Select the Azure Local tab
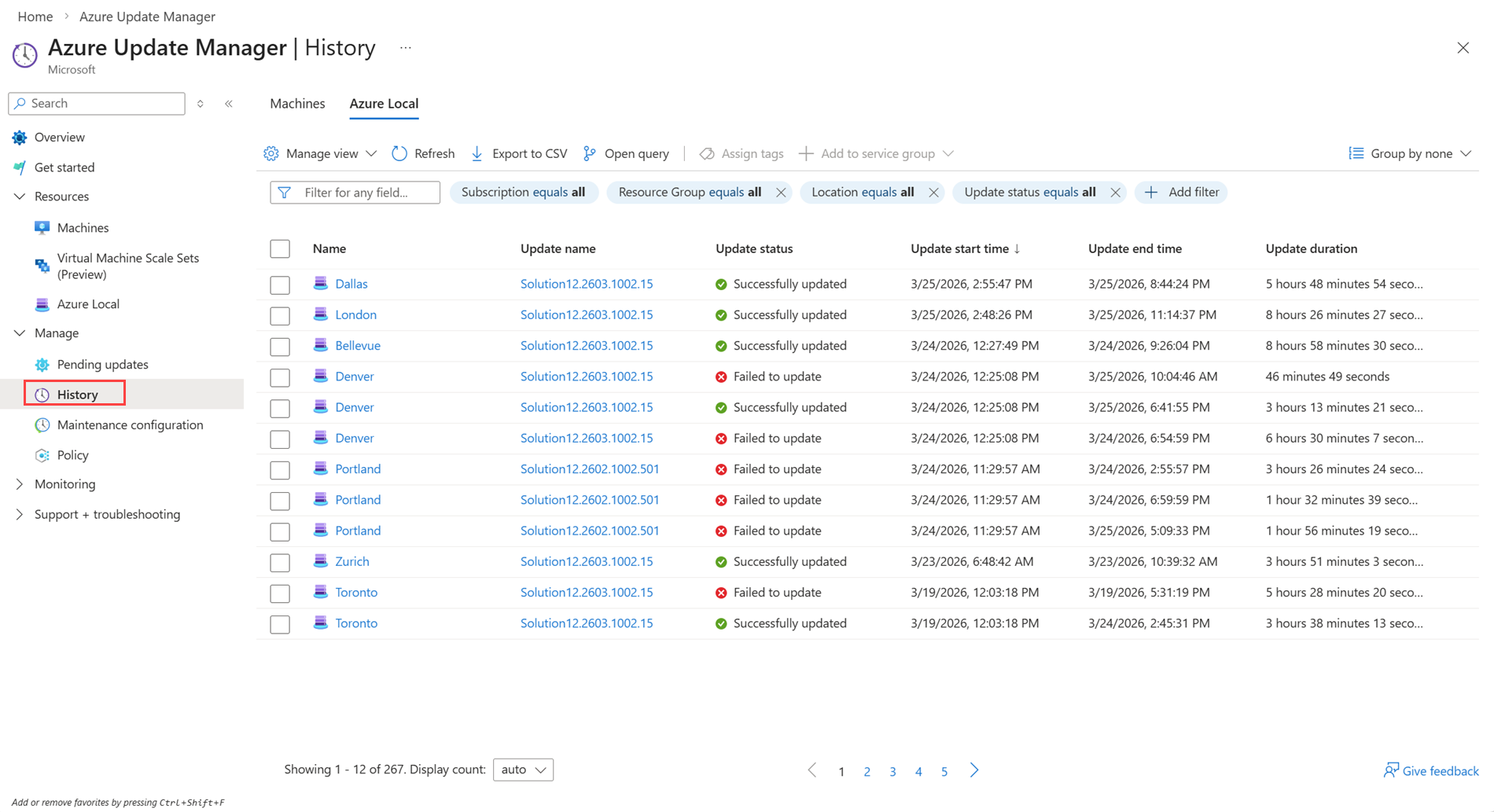This screenshot has width=1494, height=812. point(384,103)
